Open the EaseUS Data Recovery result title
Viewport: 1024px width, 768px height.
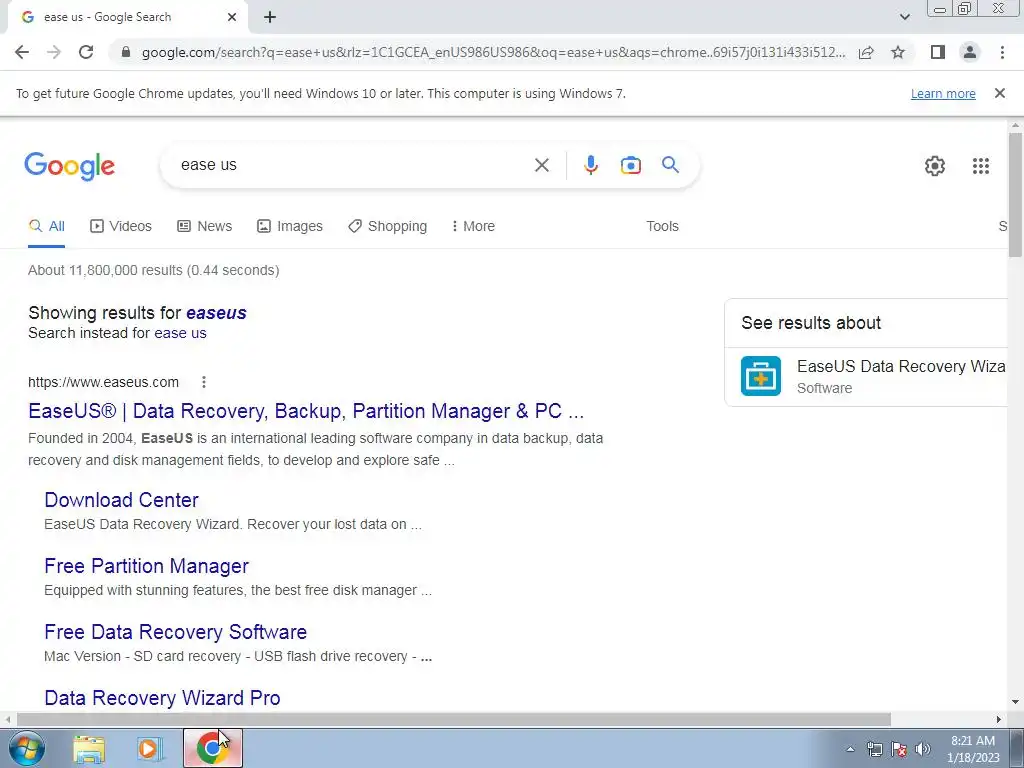306,411
